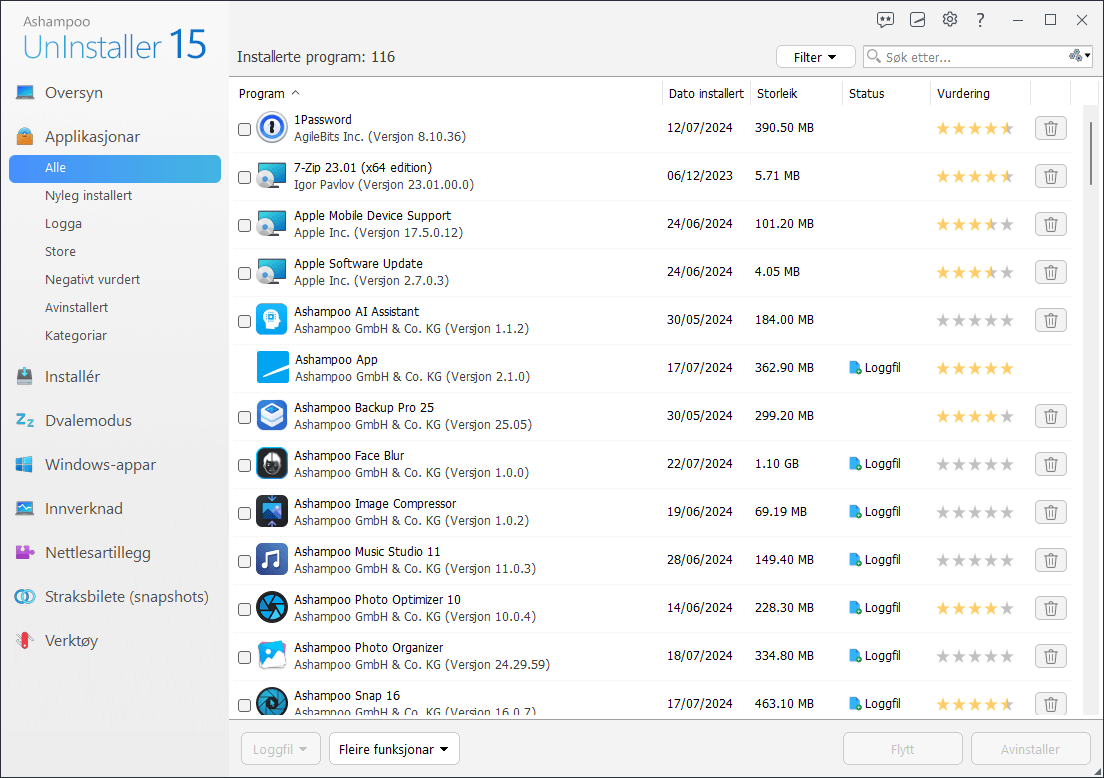Viewport: 1104px width, 778px height.
Task: Click the Avinstaller button
Action: pyautogui.click(x=1030, y=749)
